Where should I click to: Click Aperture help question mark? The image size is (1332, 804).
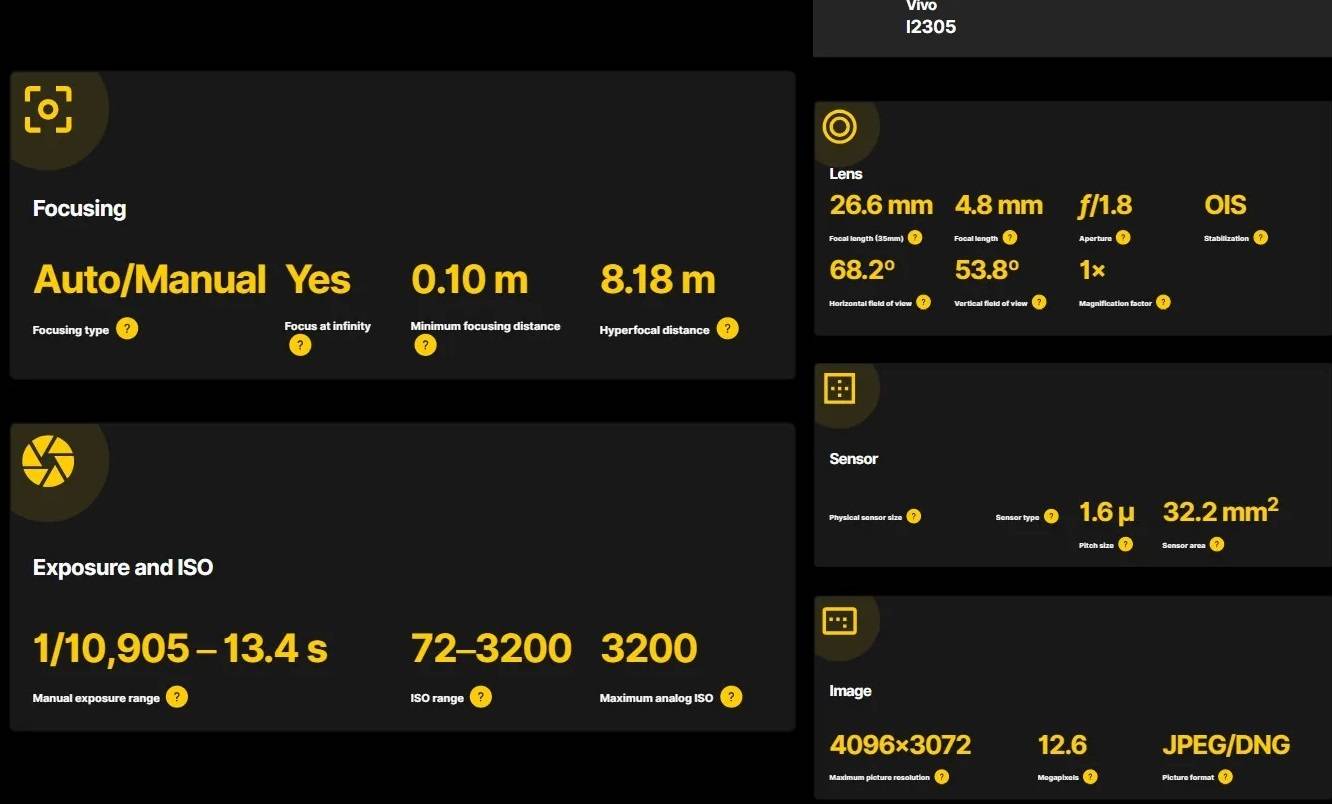[1123, 238]
